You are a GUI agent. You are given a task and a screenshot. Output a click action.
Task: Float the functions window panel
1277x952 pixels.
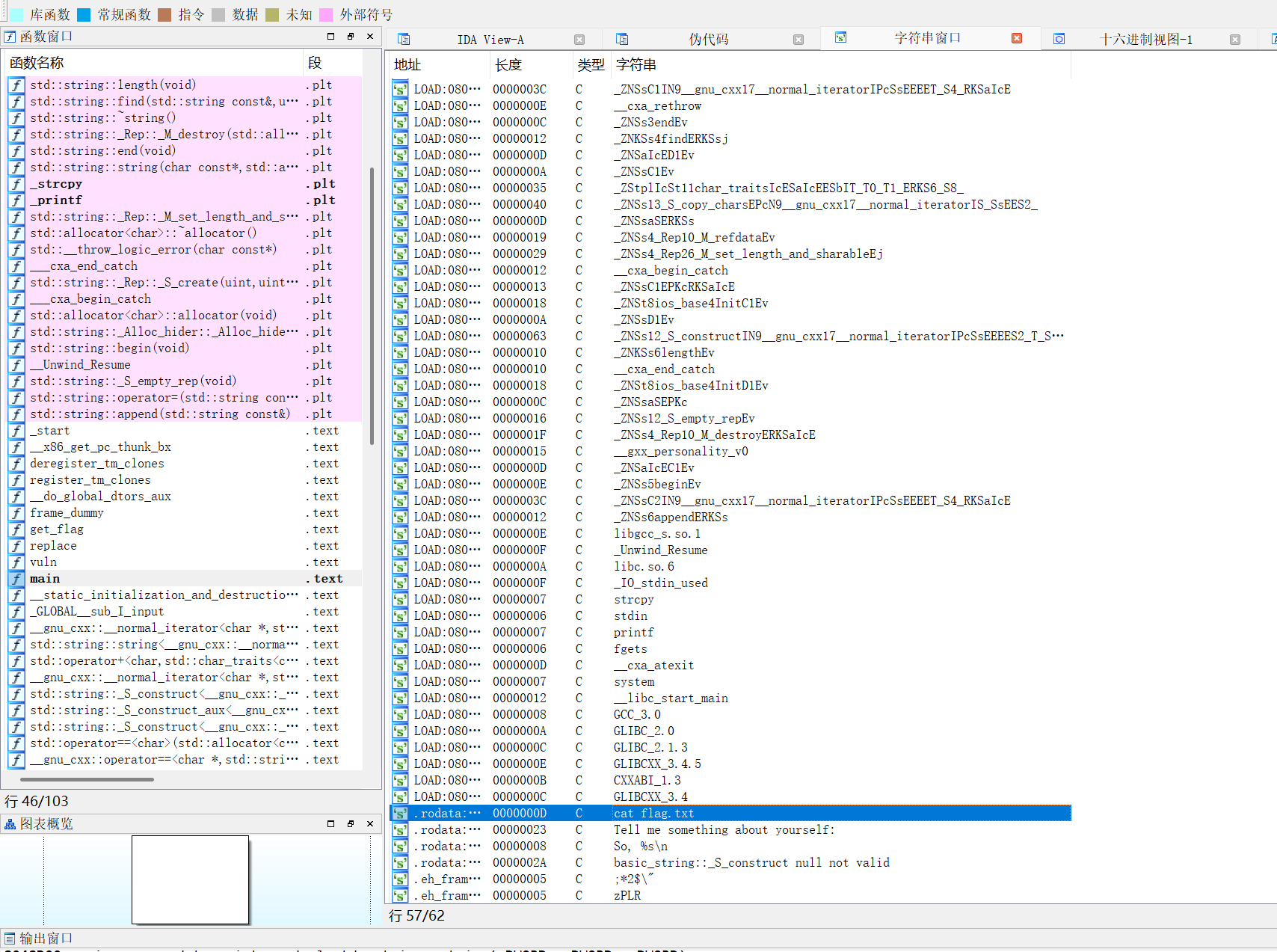click(350, 37)
